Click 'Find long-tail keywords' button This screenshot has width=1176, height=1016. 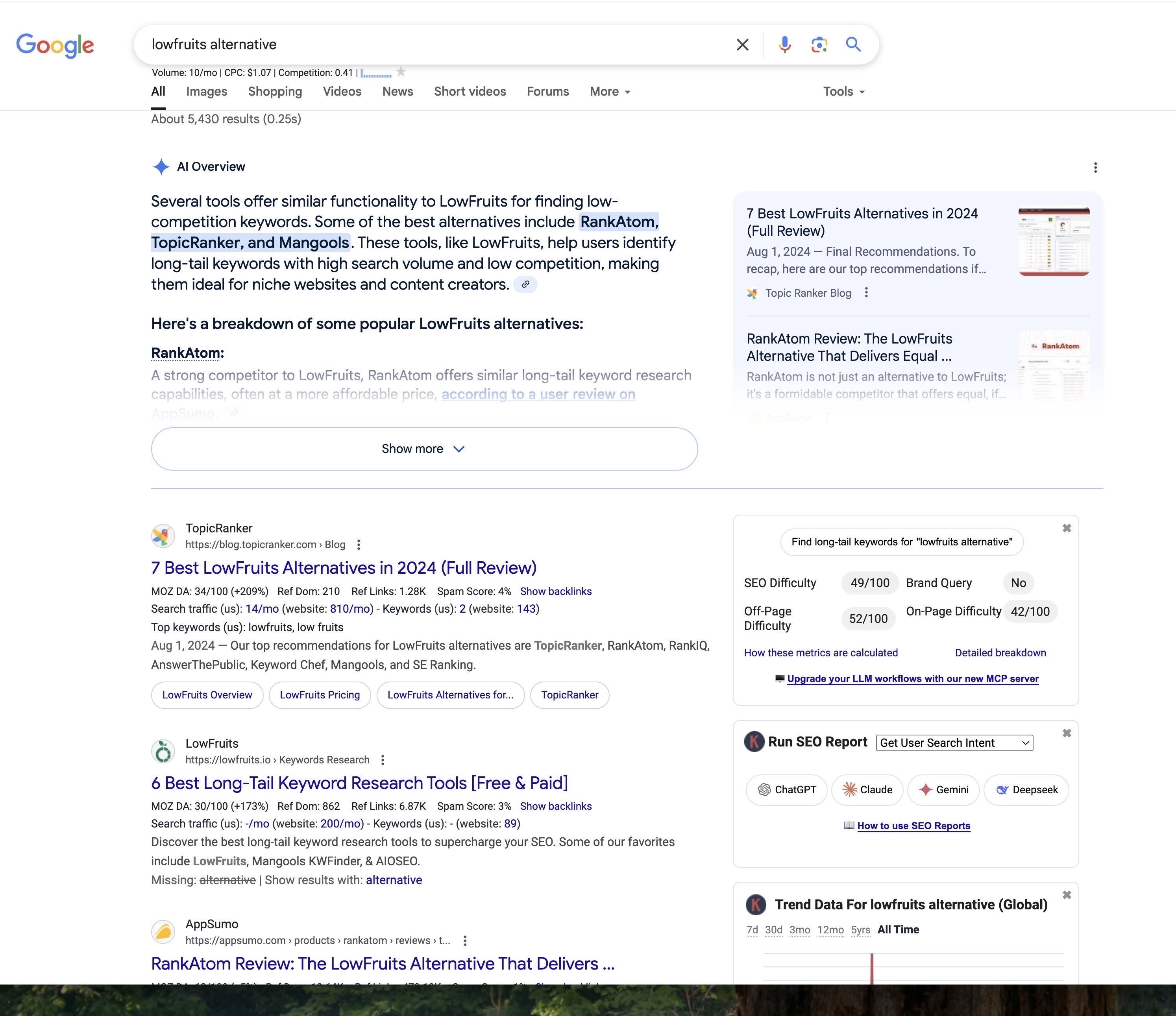(x=902, y=542)
